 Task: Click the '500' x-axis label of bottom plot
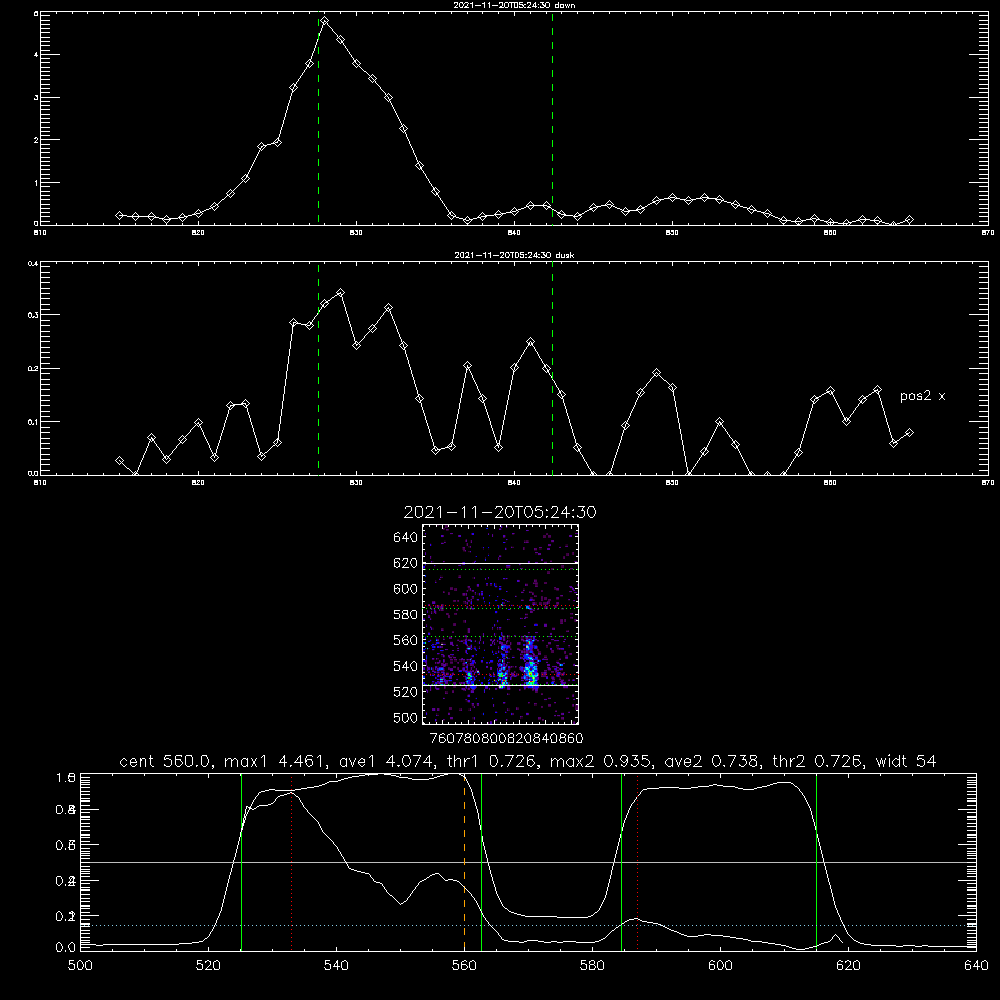80,966
